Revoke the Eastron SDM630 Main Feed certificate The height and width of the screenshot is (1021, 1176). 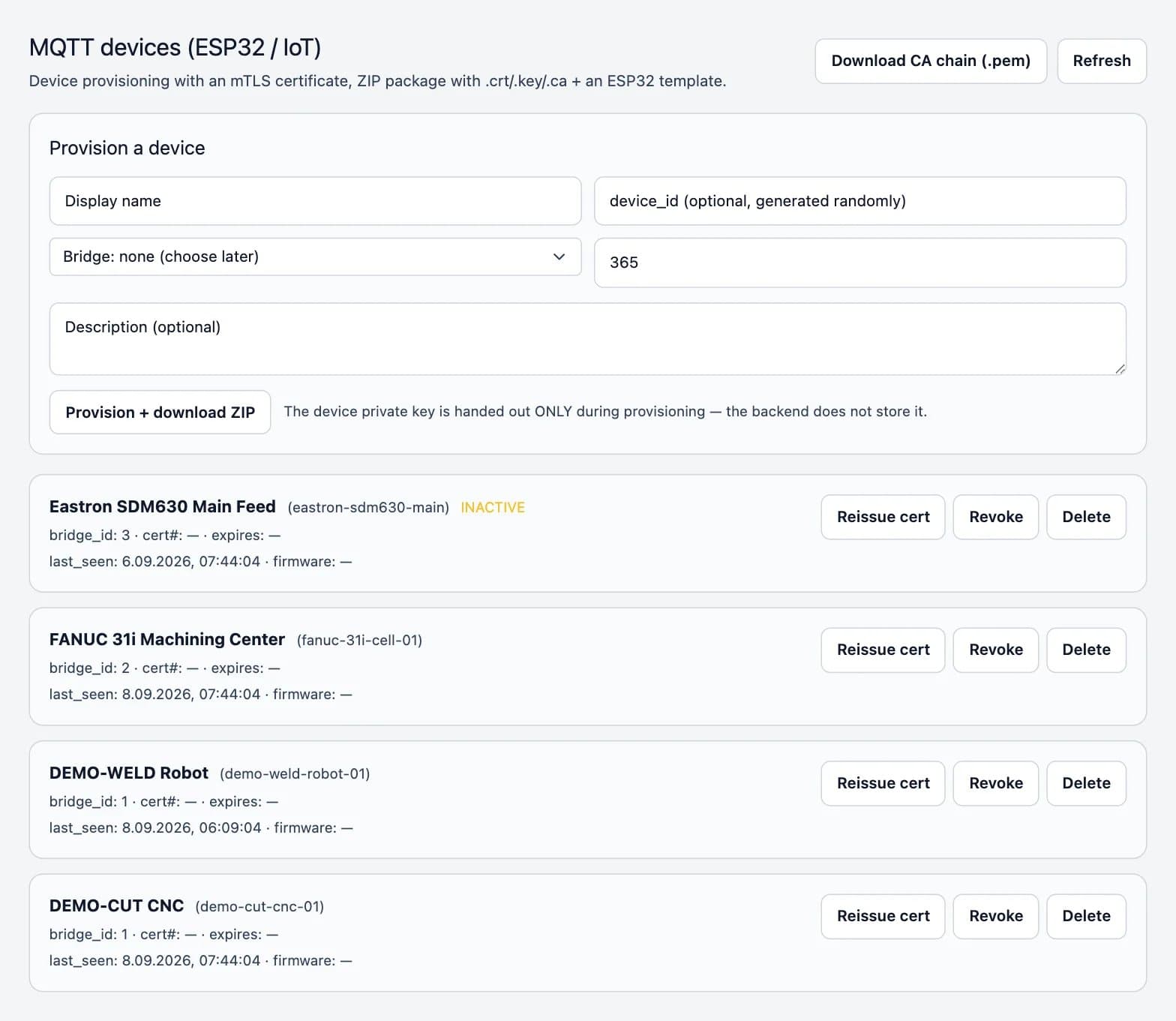click(x=995, y=517)
